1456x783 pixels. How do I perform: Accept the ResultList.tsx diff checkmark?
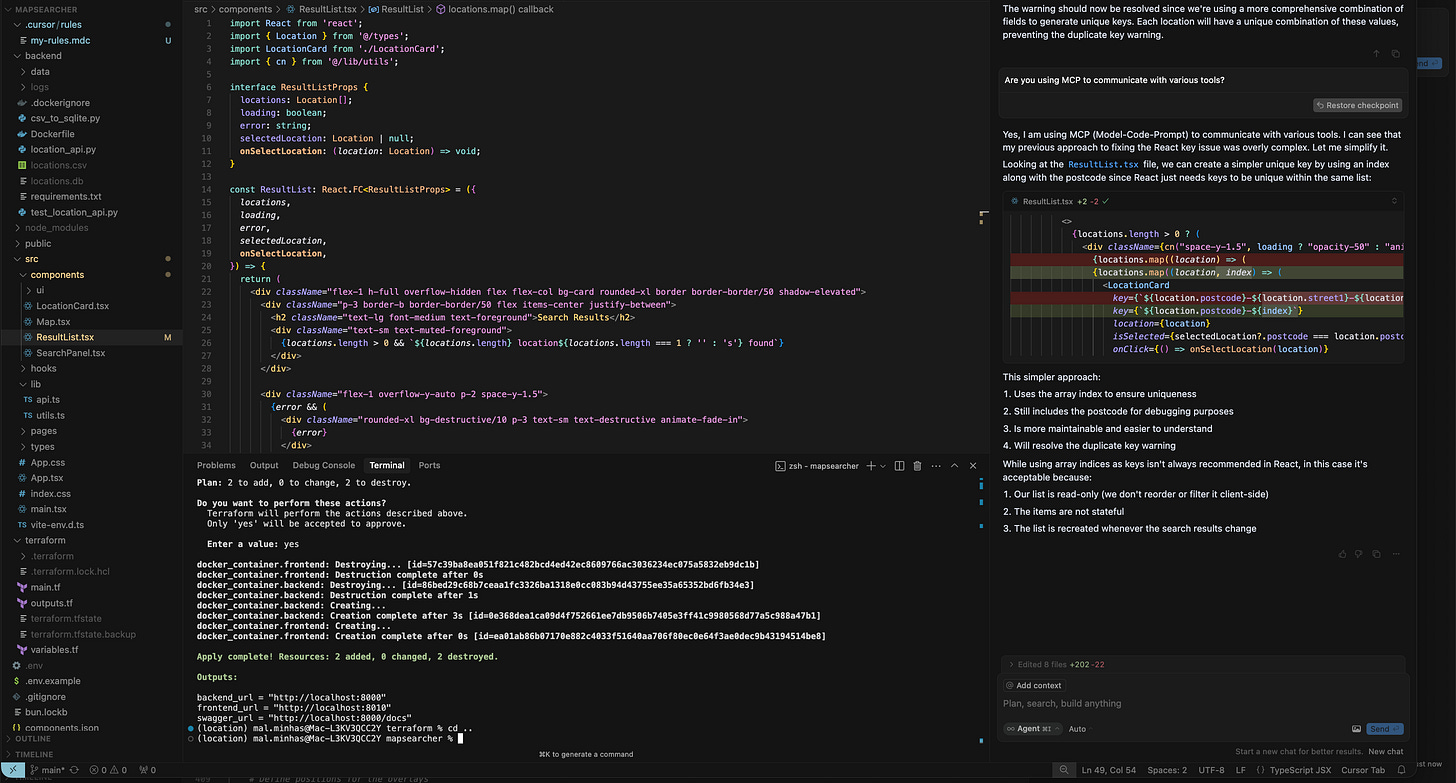pos(1105,201)
